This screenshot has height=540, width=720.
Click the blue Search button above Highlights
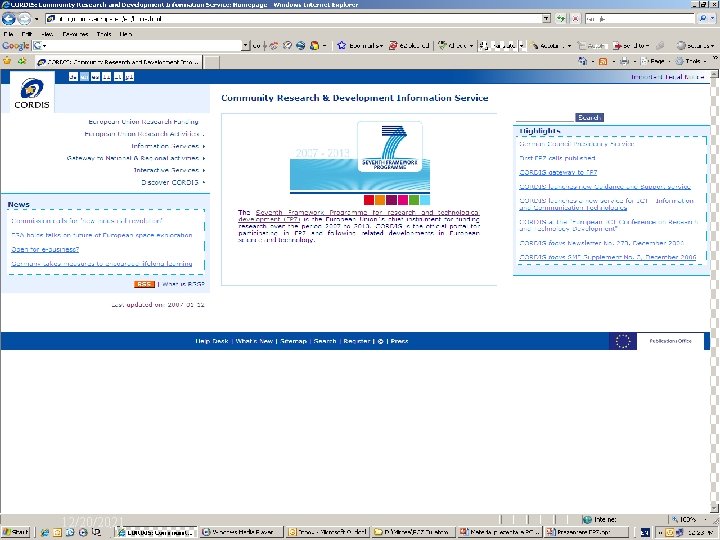click(590, 118)
